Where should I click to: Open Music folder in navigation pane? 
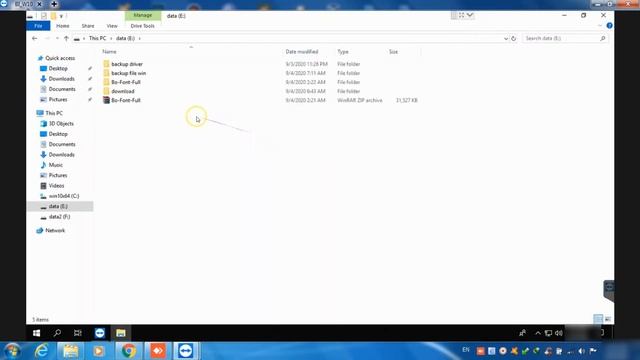[x=56, y=165]
